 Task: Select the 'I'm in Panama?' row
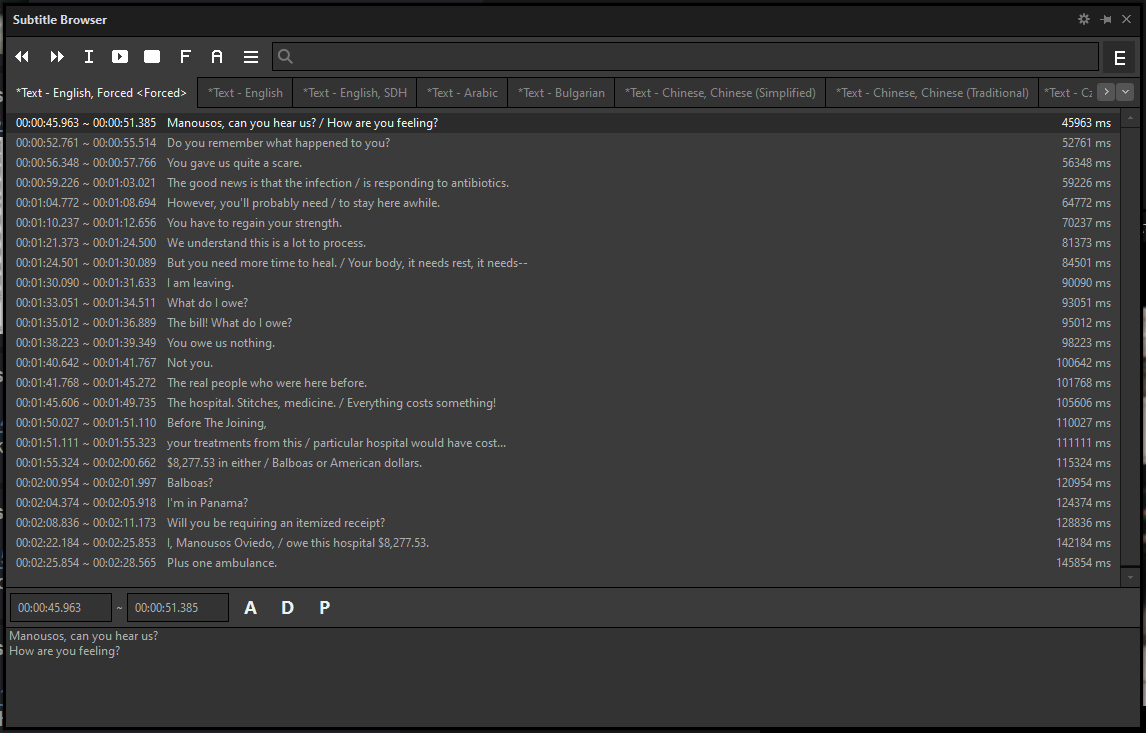click(563, 503)
